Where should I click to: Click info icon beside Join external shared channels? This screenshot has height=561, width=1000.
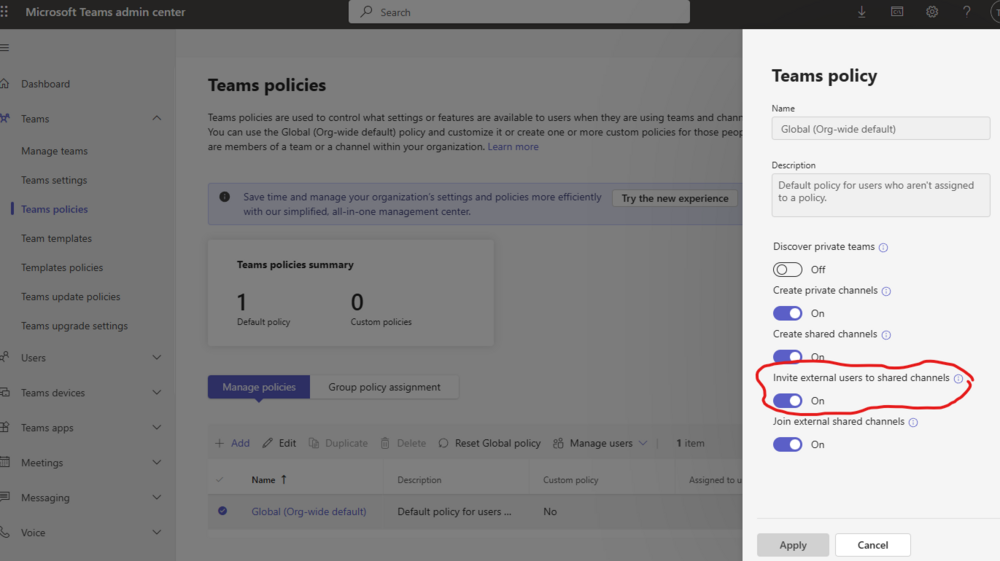tap(913, 422)
